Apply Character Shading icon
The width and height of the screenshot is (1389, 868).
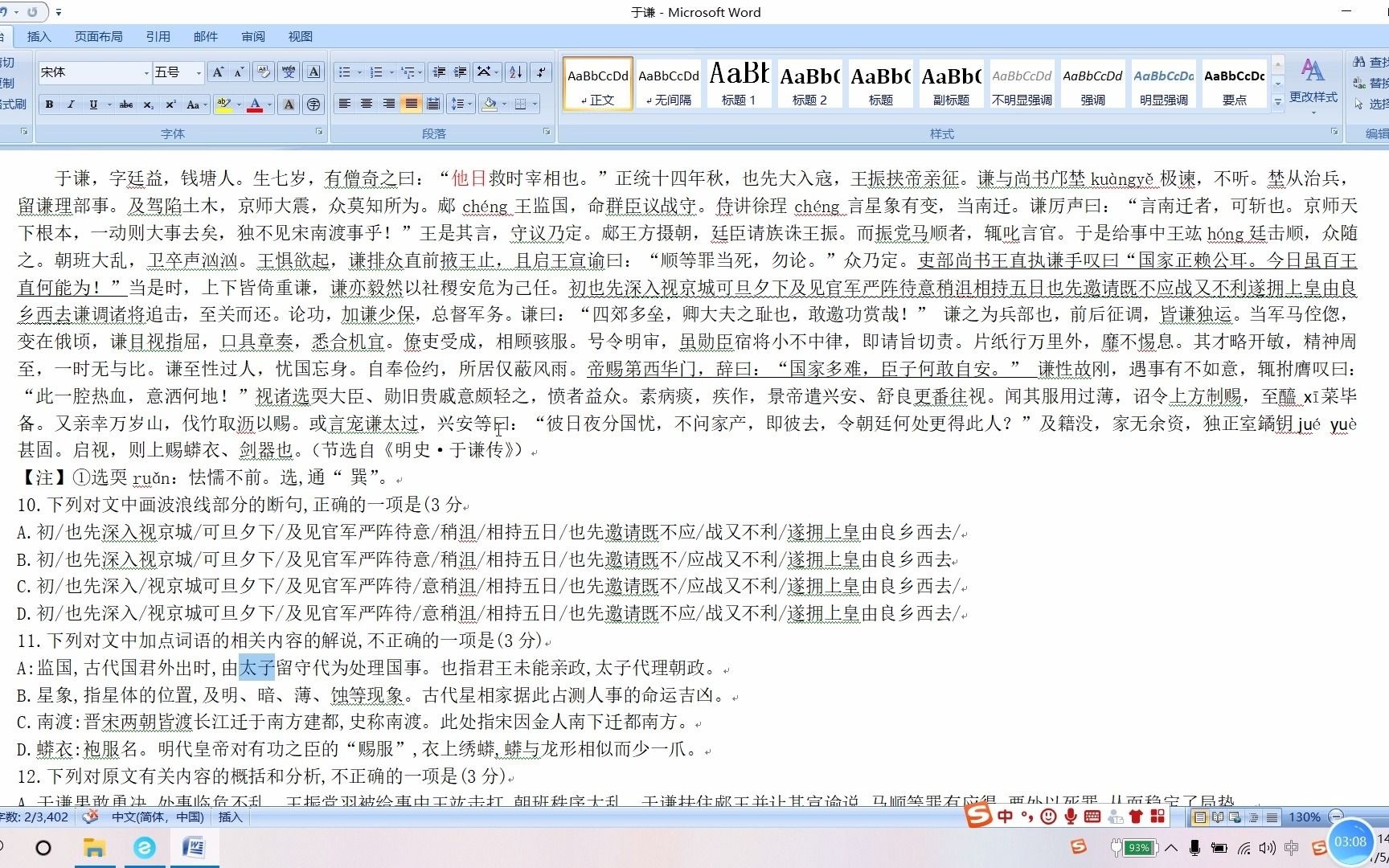pos(289,104)
